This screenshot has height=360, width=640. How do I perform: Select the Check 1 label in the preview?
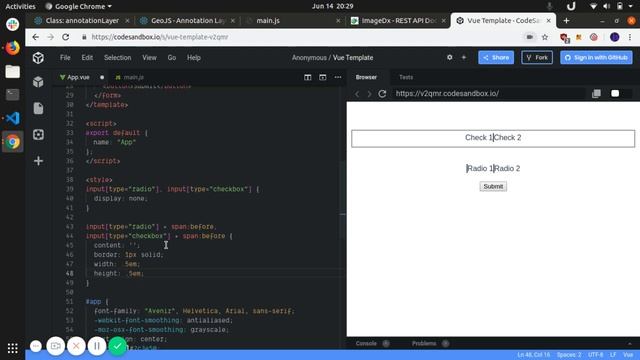tap(479, 138)
